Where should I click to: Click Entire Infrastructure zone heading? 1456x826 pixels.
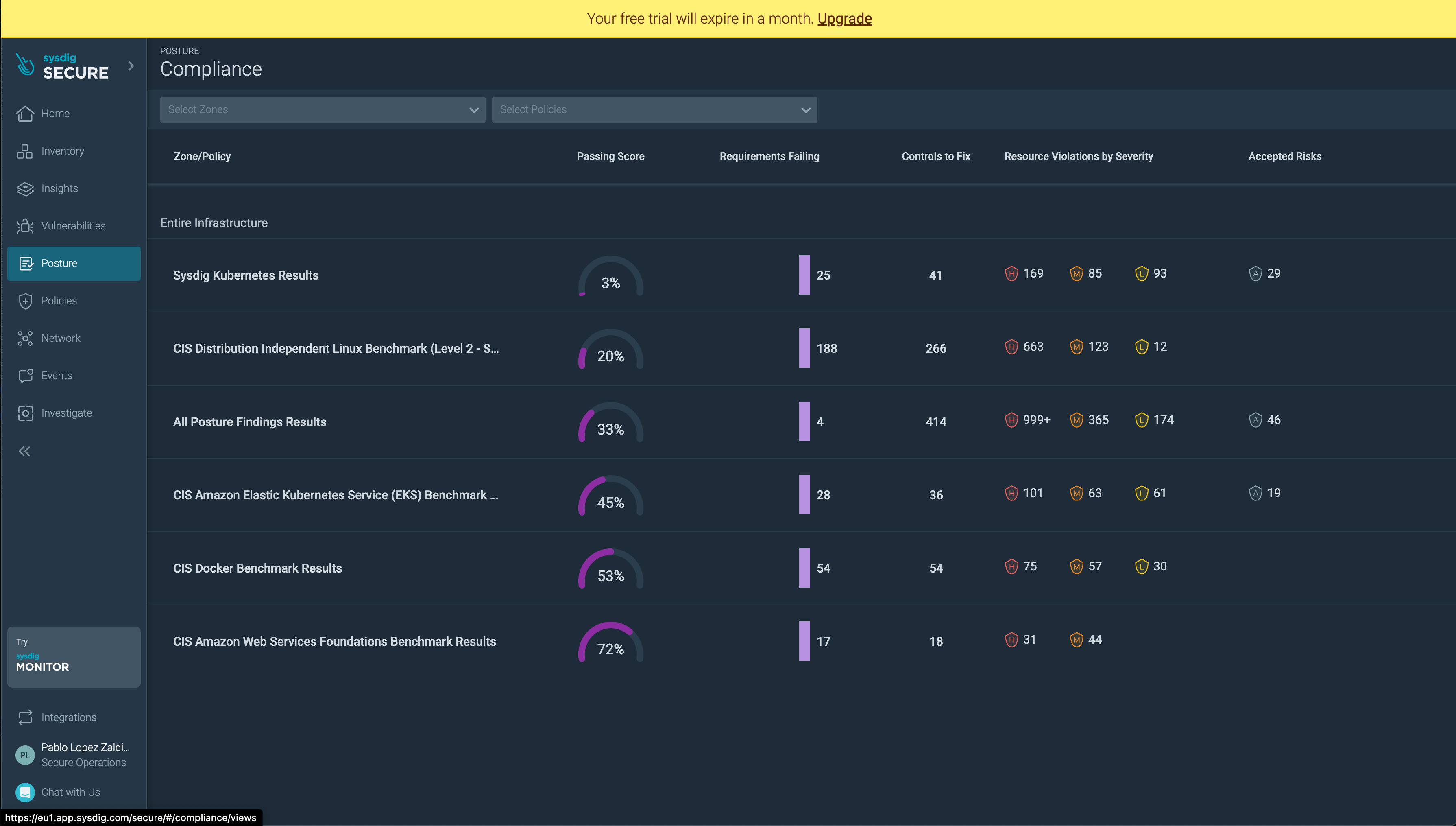pos(214,223)
